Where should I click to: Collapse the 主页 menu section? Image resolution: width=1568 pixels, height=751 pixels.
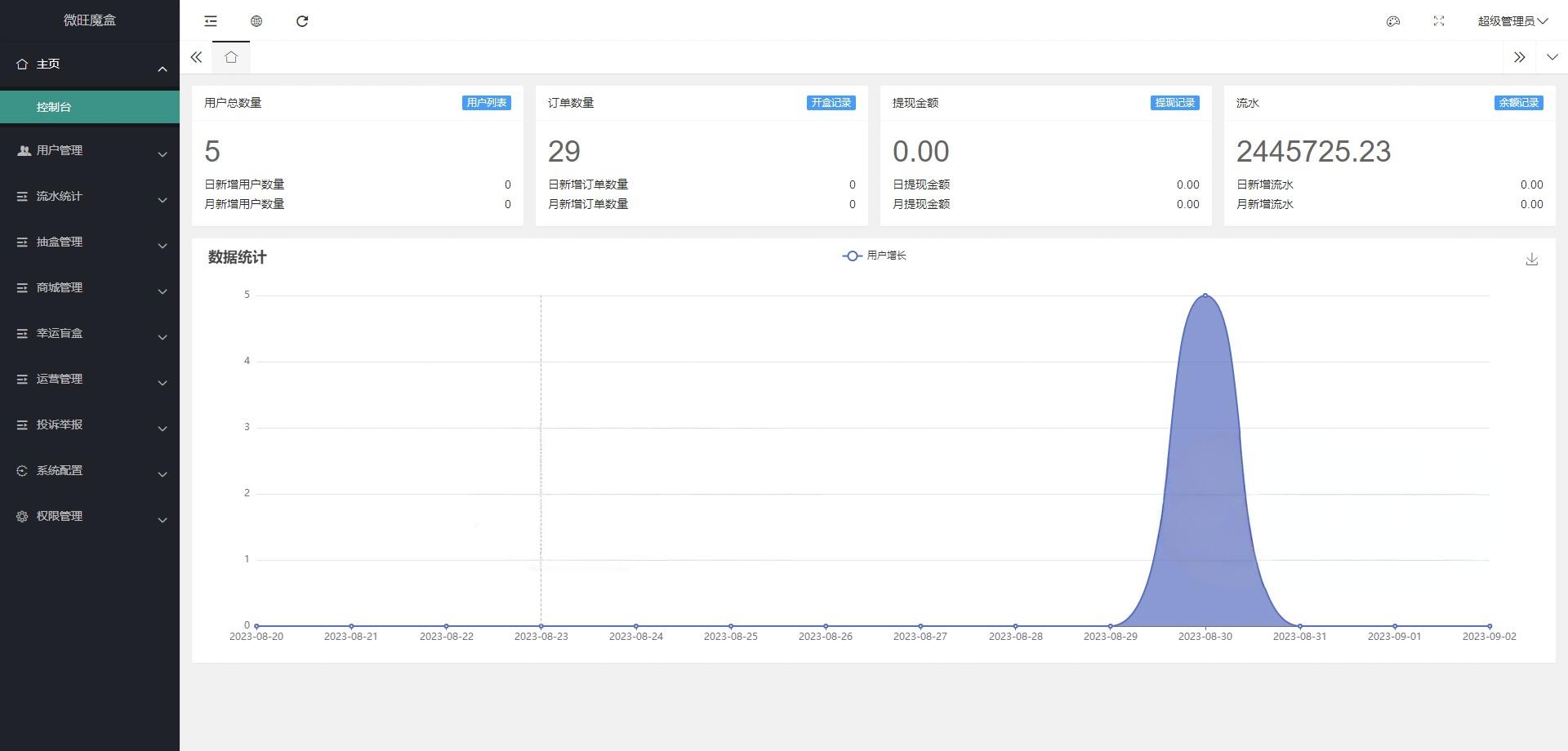click(x=90, y=64)
